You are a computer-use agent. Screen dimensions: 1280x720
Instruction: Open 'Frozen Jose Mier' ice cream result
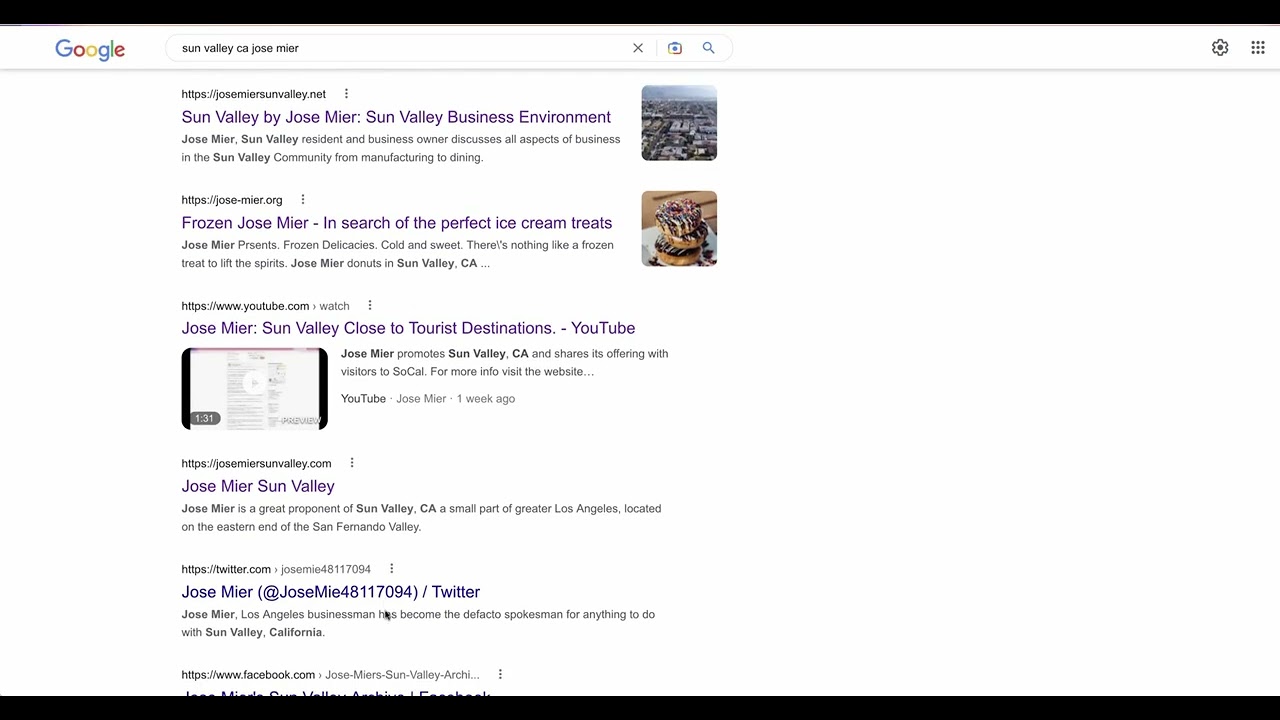[397, 223]
